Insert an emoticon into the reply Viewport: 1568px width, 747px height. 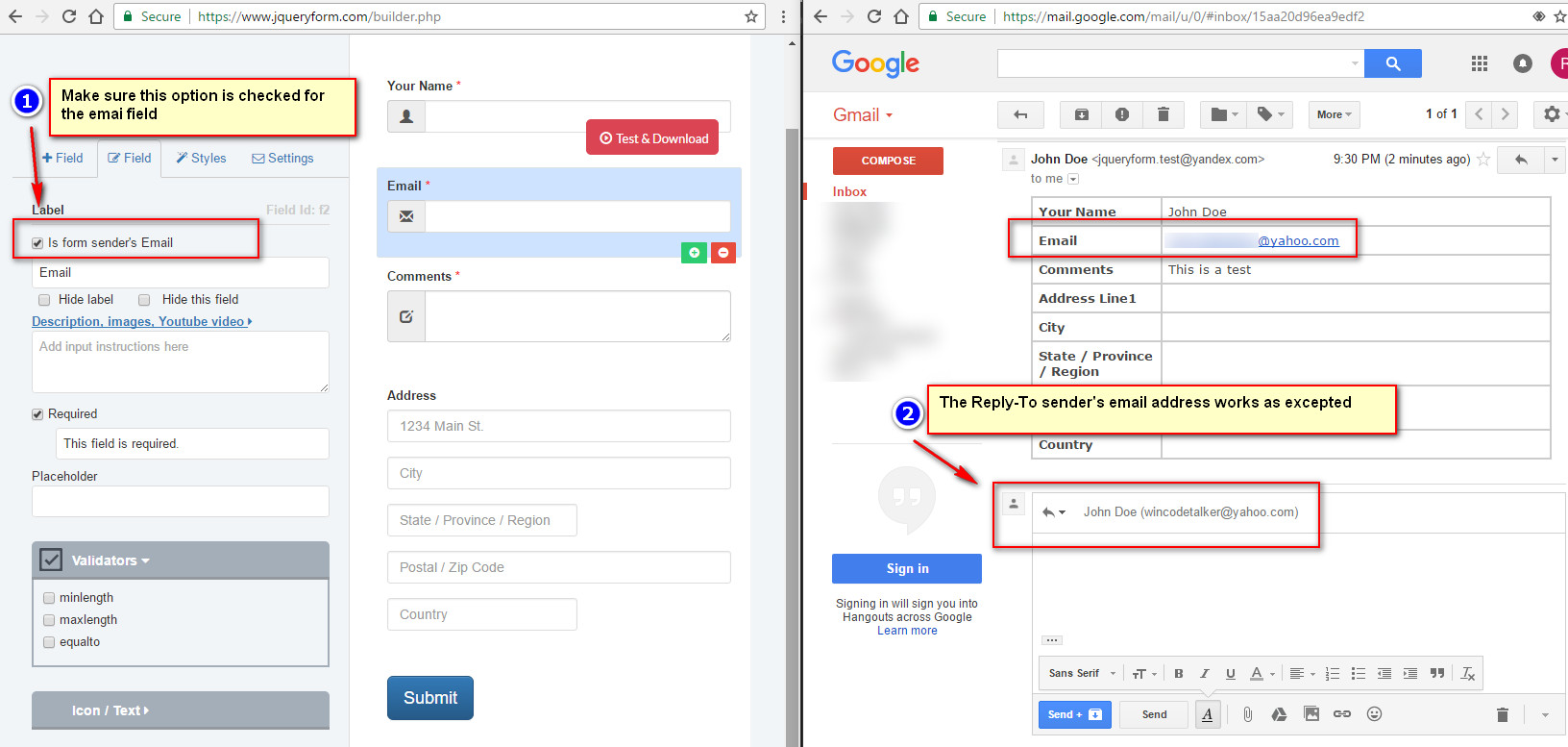click(1375, 714)
